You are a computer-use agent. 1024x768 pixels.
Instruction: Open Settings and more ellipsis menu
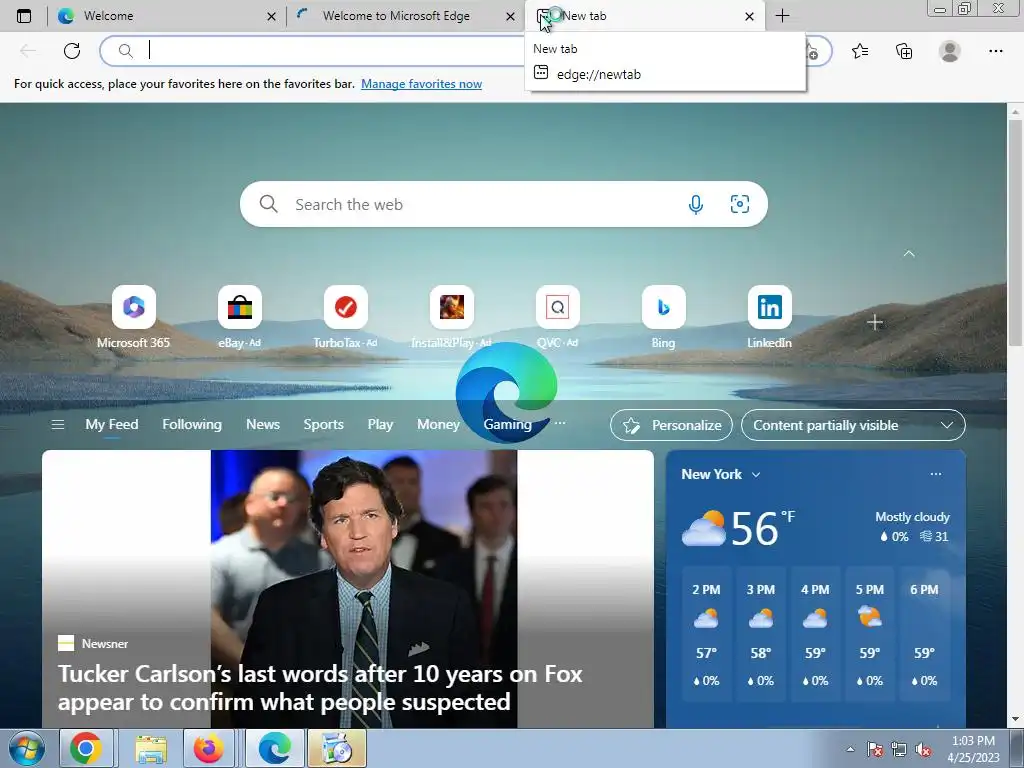[x=995, y=51]
